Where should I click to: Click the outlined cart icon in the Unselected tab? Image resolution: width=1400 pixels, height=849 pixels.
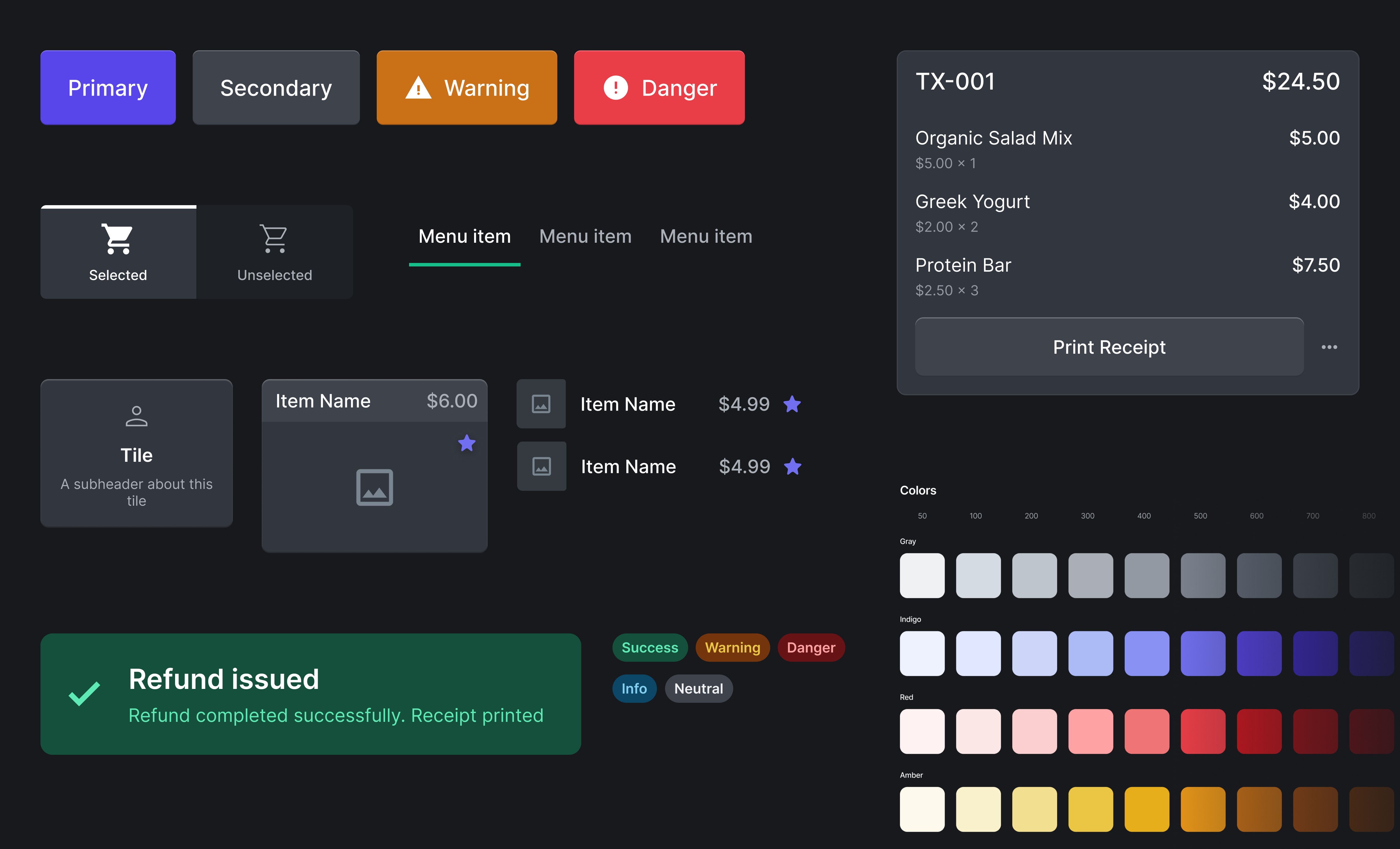click(274, 239)
